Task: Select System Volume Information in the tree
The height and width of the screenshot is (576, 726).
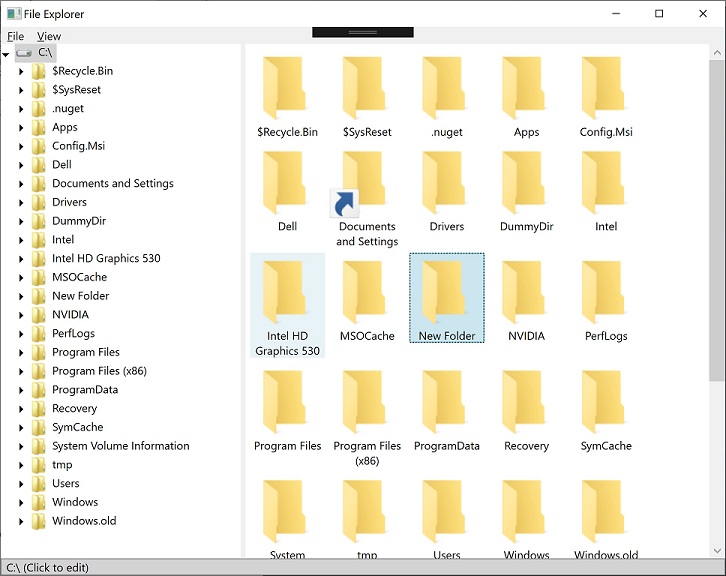Action: coord(120,446)
